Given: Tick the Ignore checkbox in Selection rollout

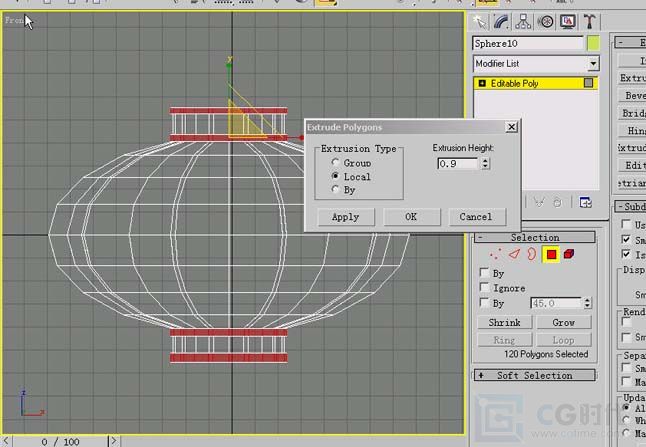Looking at the screenshot, I should tap(485, 288).
